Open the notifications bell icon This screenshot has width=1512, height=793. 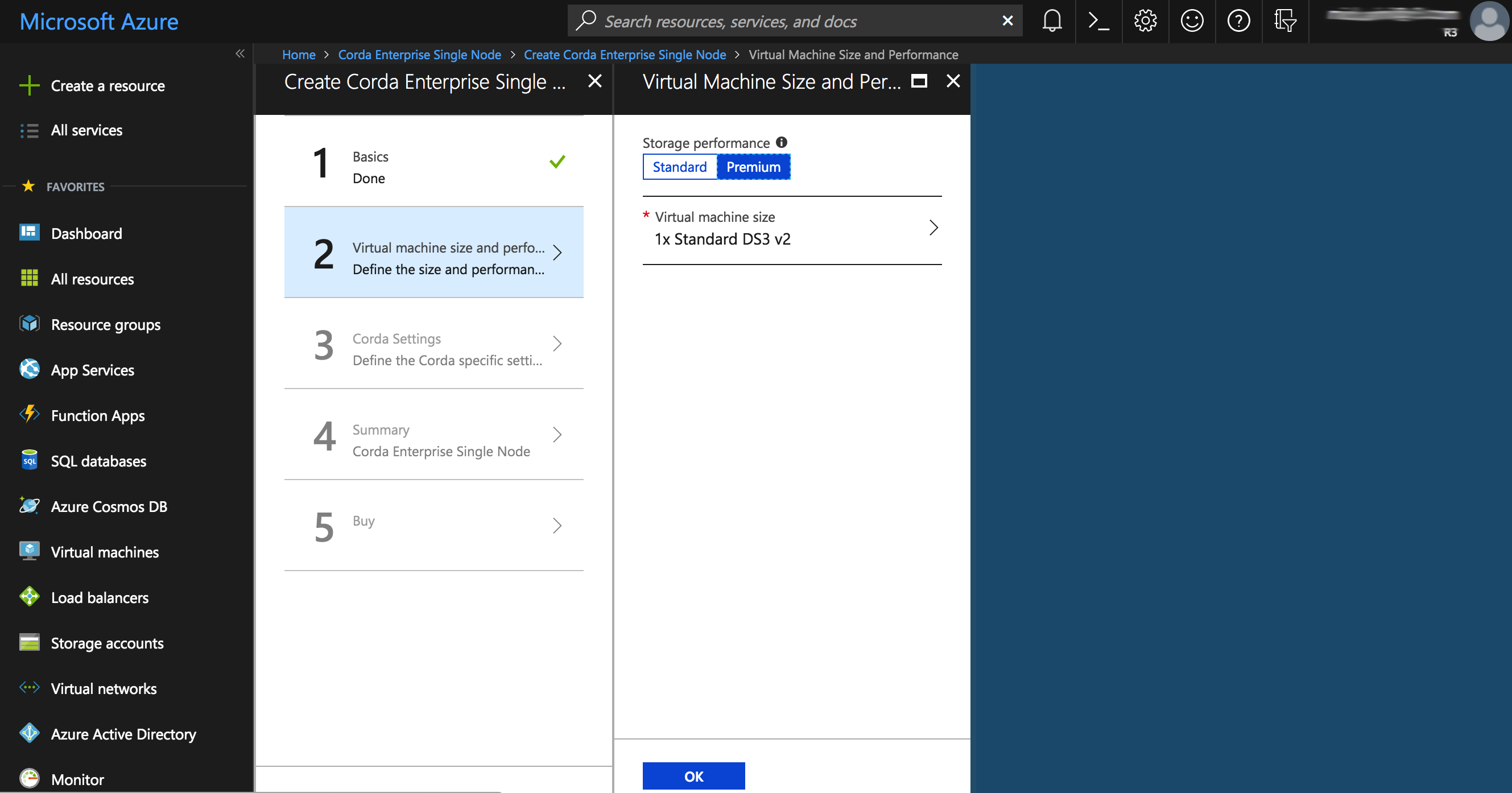(x=1052, y=21)
